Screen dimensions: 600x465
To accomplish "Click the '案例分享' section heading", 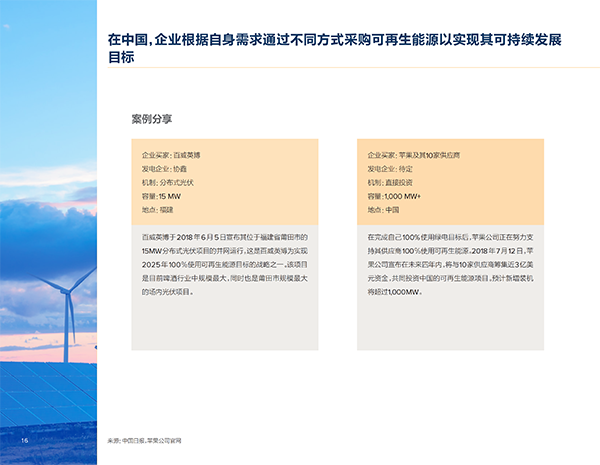I will click(x=152, y=119).
